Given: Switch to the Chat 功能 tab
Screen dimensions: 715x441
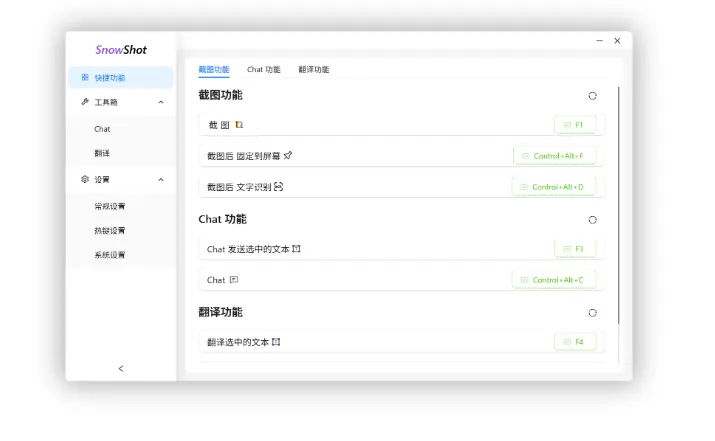Looking at the screenshot, I should (264, 70).
